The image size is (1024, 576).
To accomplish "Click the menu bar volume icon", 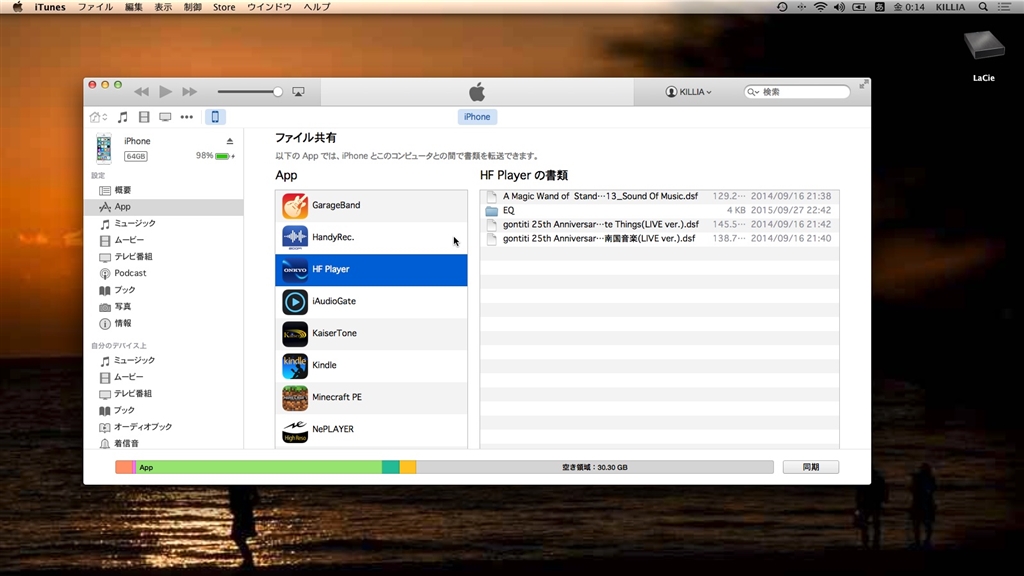I will (839, 7).
